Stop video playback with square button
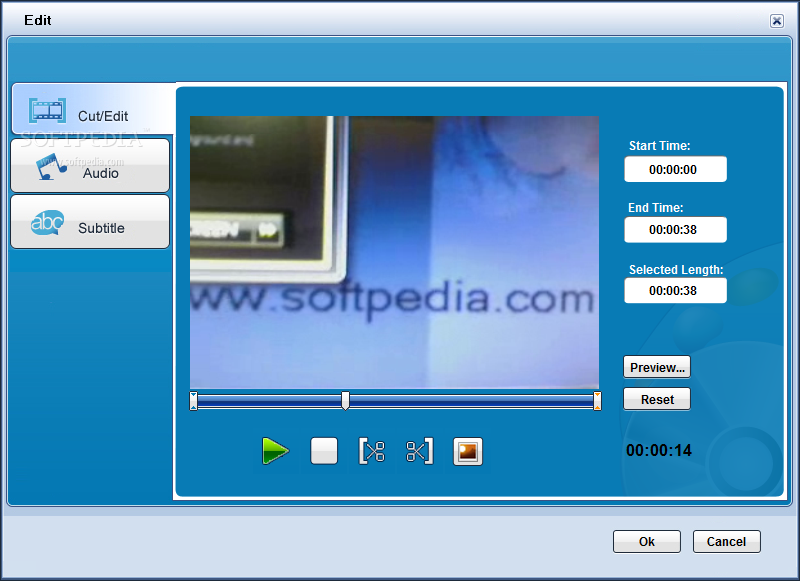 324,451
